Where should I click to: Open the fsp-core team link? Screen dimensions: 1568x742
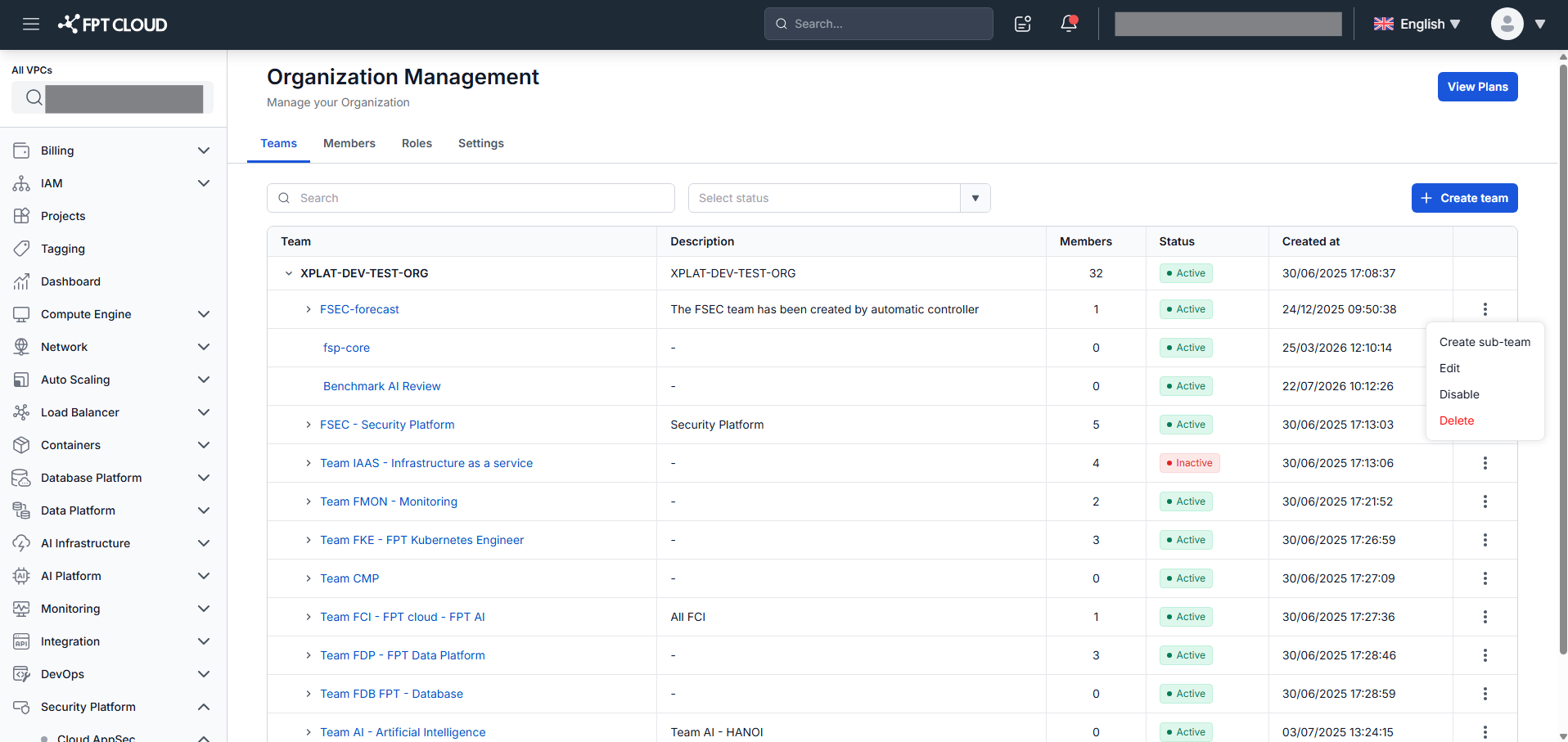coord(346,348)
